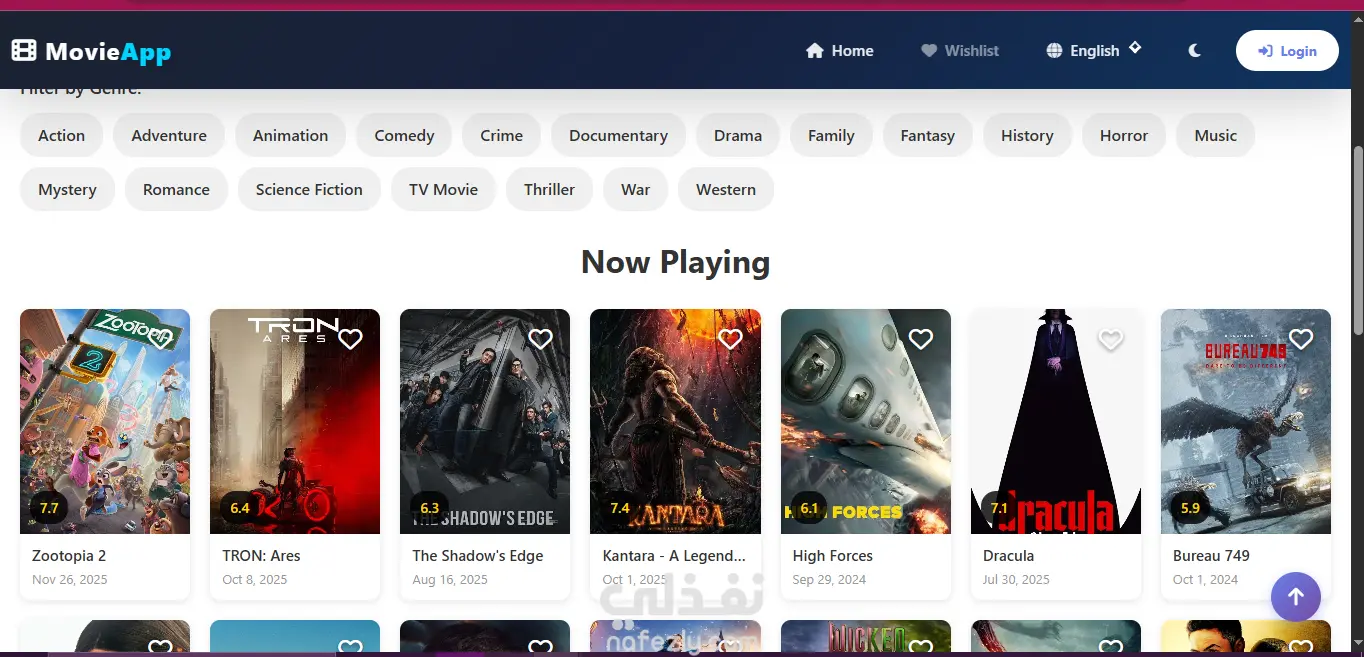Toggle wishlist heart on Kantara poster
The height and width of the screenshot is (657, 1364).
(x=730, y=339)
